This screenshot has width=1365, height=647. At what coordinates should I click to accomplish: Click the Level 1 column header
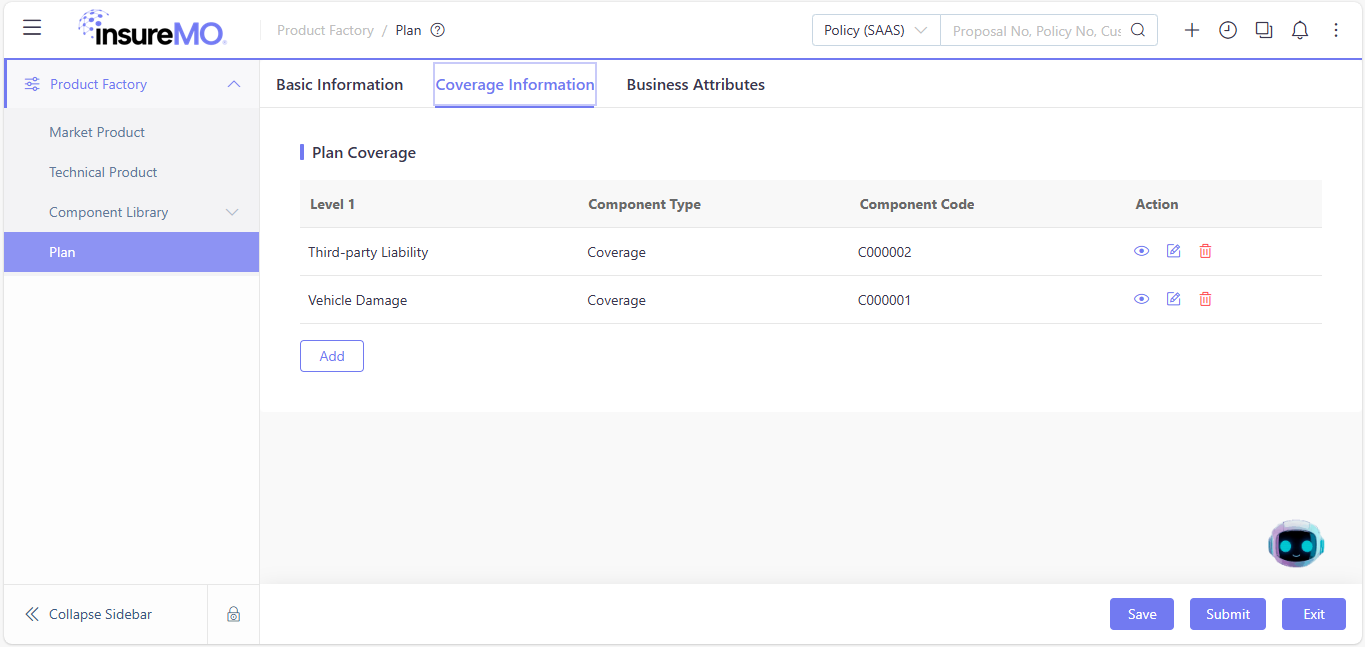[x=332, y=204]
